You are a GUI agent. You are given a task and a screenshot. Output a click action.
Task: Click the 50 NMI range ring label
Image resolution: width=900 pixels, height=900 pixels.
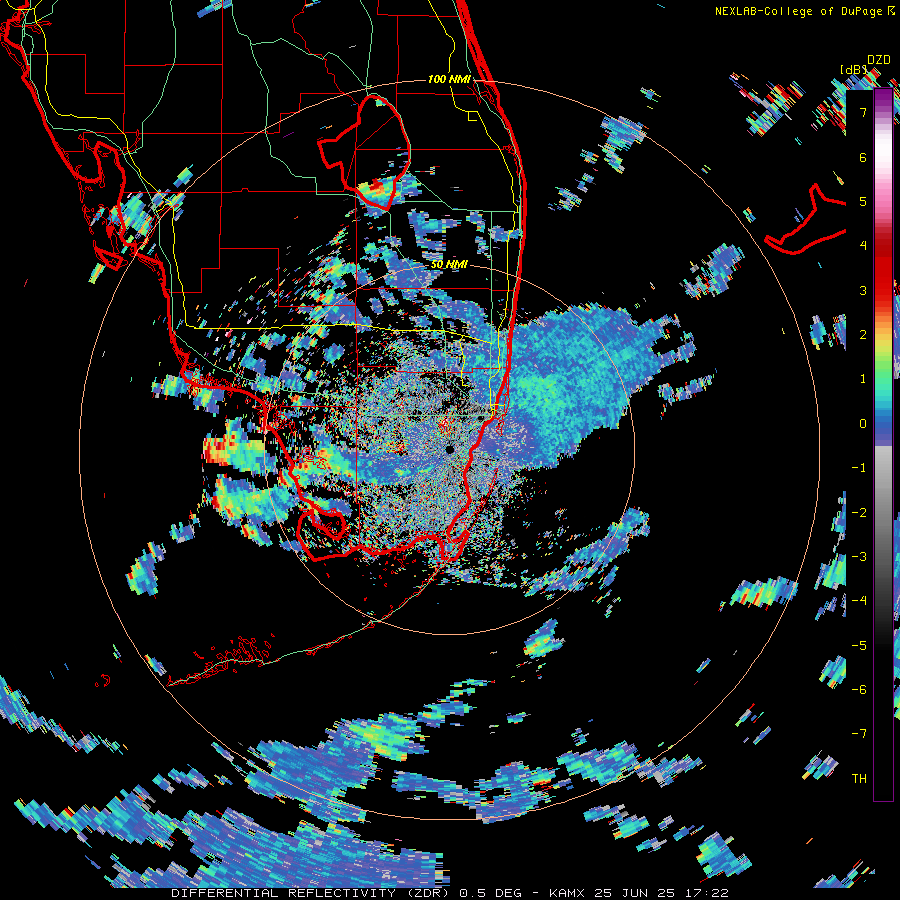pos(449,265)
